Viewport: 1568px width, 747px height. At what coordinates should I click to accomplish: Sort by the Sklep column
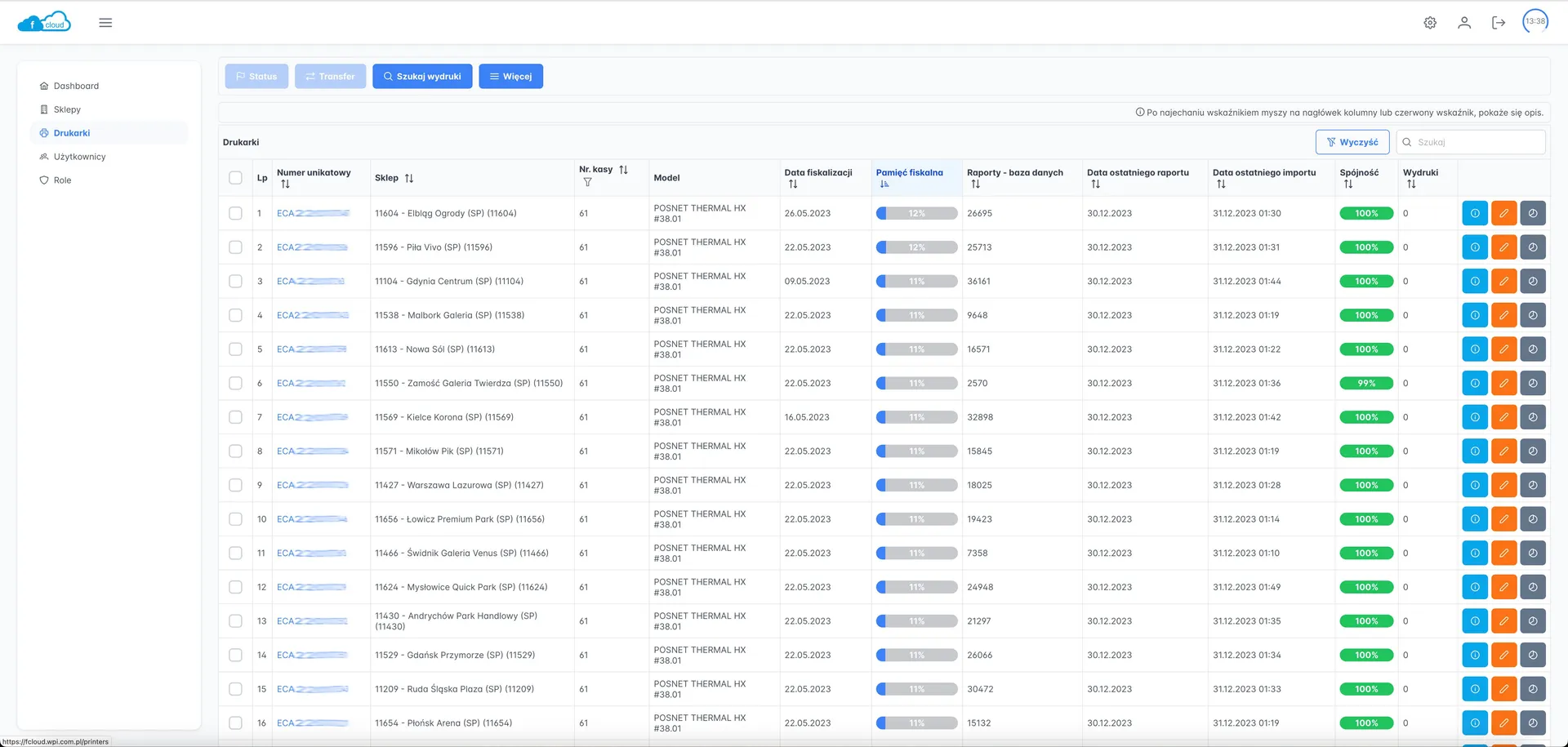point(409,178)
